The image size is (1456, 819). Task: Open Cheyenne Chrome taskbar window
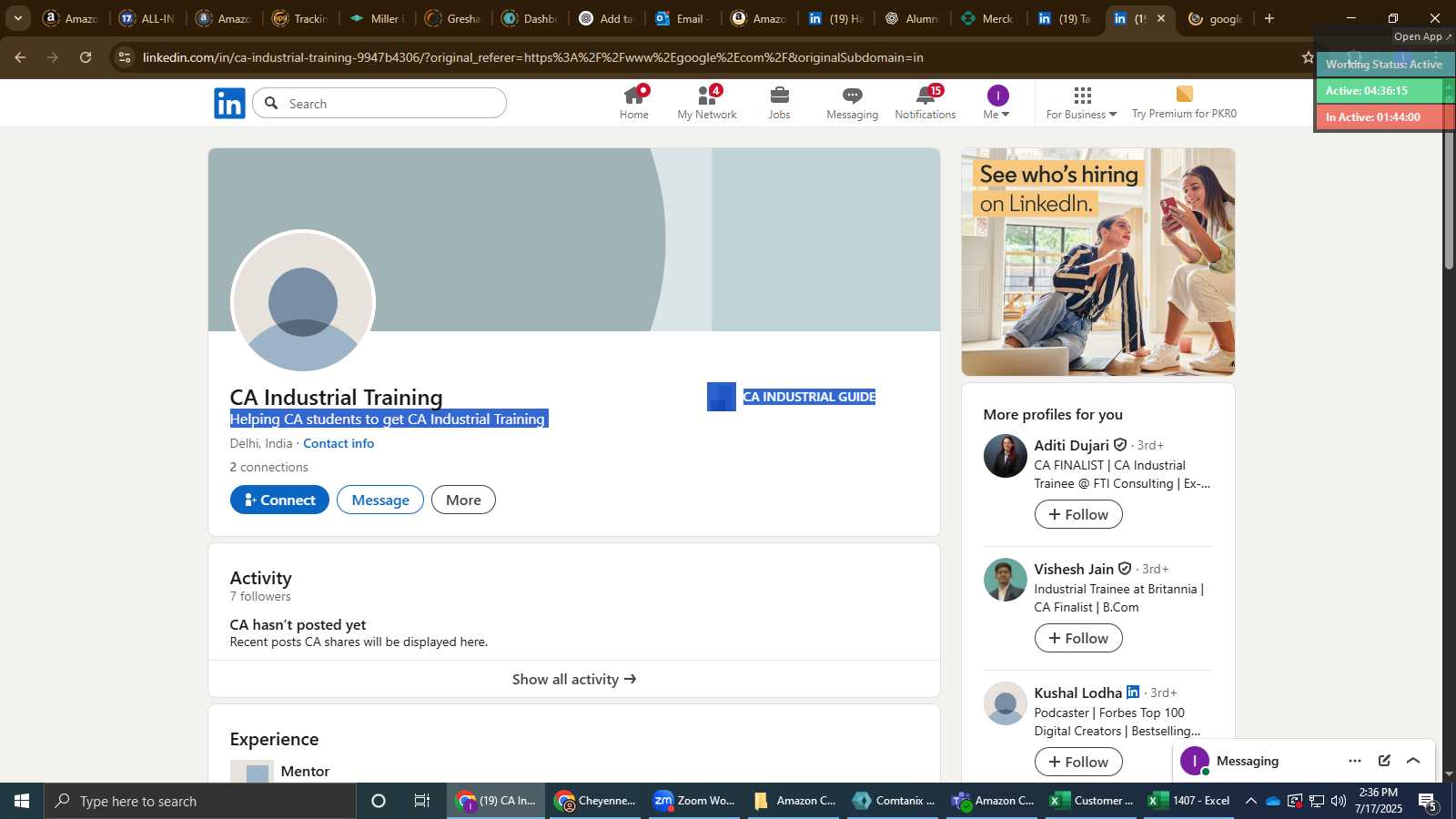[595, 801]
